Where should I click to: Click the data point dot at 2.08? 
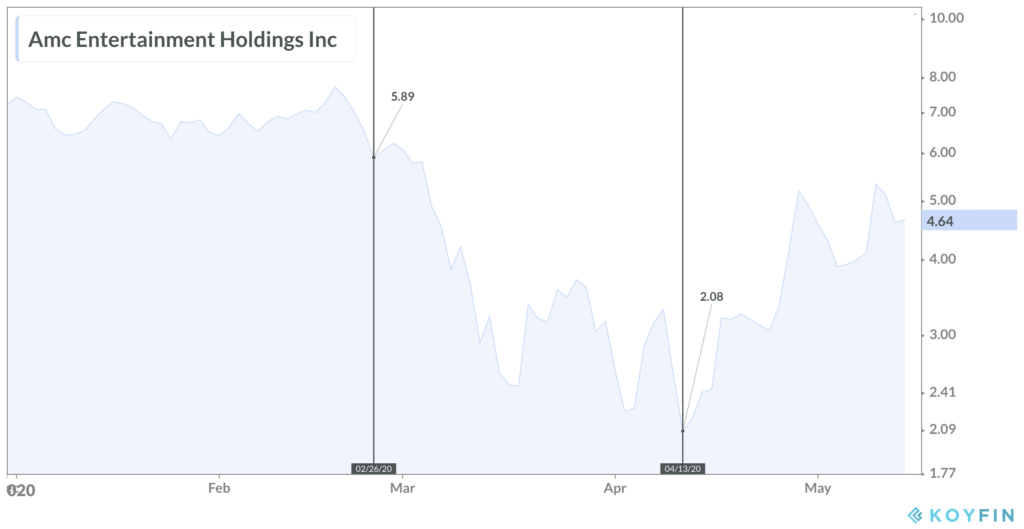tap(683, 431)
